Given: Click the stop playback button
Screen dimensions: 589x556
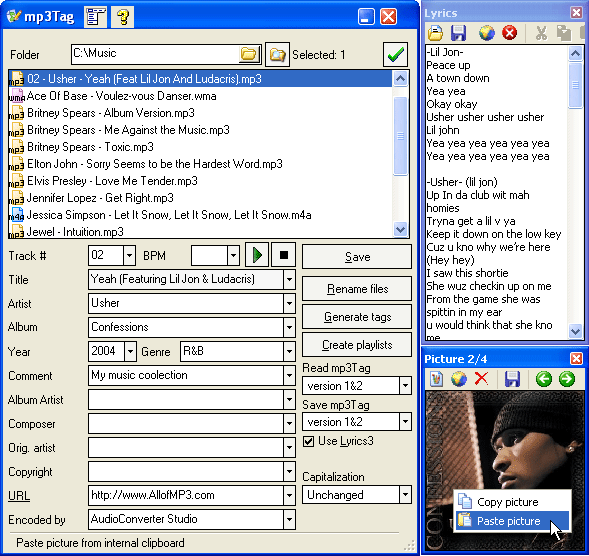Looking at the screenshot, I should (x=284, y=255).
